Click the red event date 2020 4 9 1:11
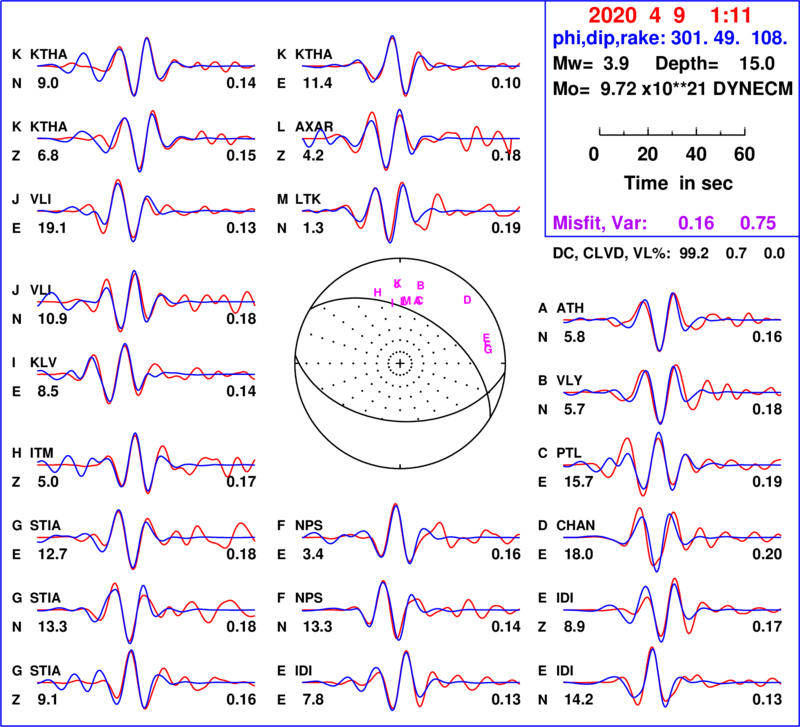The width and height of the screenshot is (800, 727). (x=669, y=15)
